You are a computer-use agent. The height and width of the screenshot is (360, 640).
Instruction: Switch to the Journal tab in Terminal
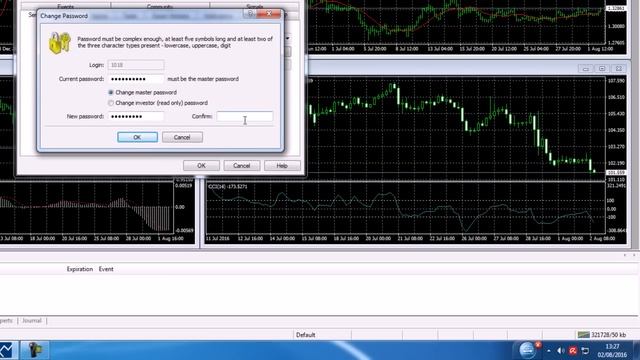point(32,321)
